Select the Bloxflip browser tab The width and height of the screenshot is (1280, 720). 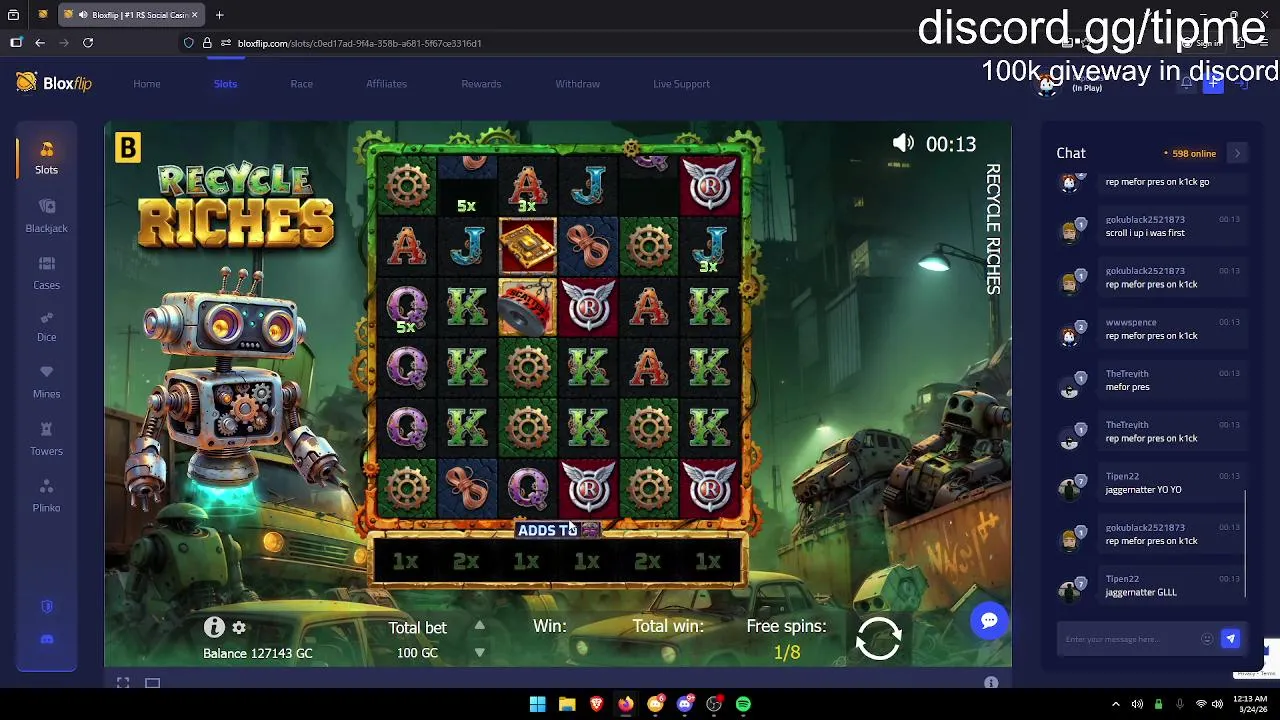(x=130, y=15)
